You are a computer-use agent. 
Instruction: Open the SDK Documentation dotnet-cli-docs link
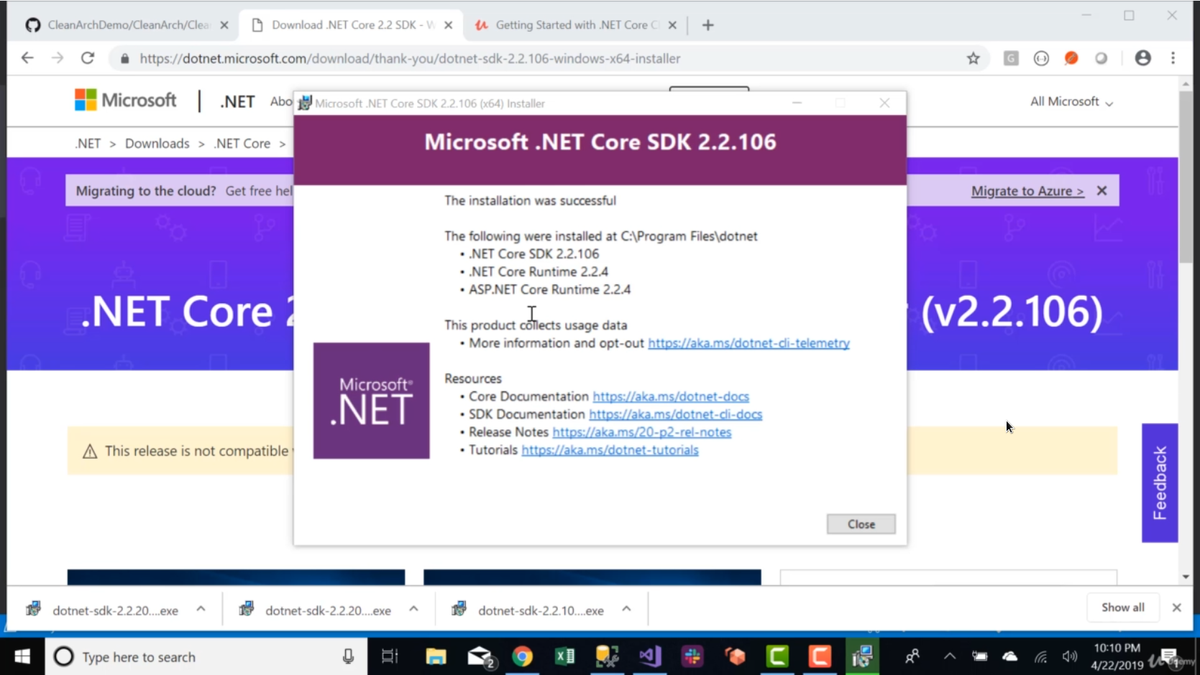tap(676, 414)
